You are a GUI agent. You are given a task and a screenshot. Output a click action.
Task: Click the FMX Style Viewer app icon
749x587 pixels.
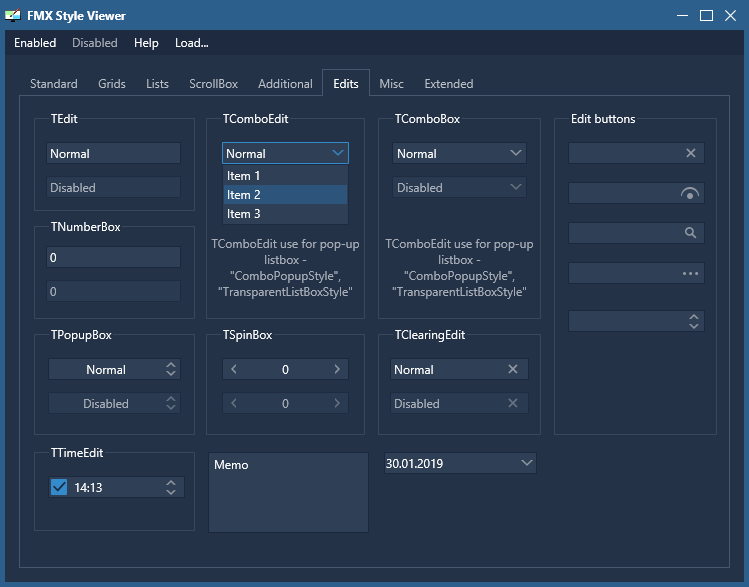point(13,16)
